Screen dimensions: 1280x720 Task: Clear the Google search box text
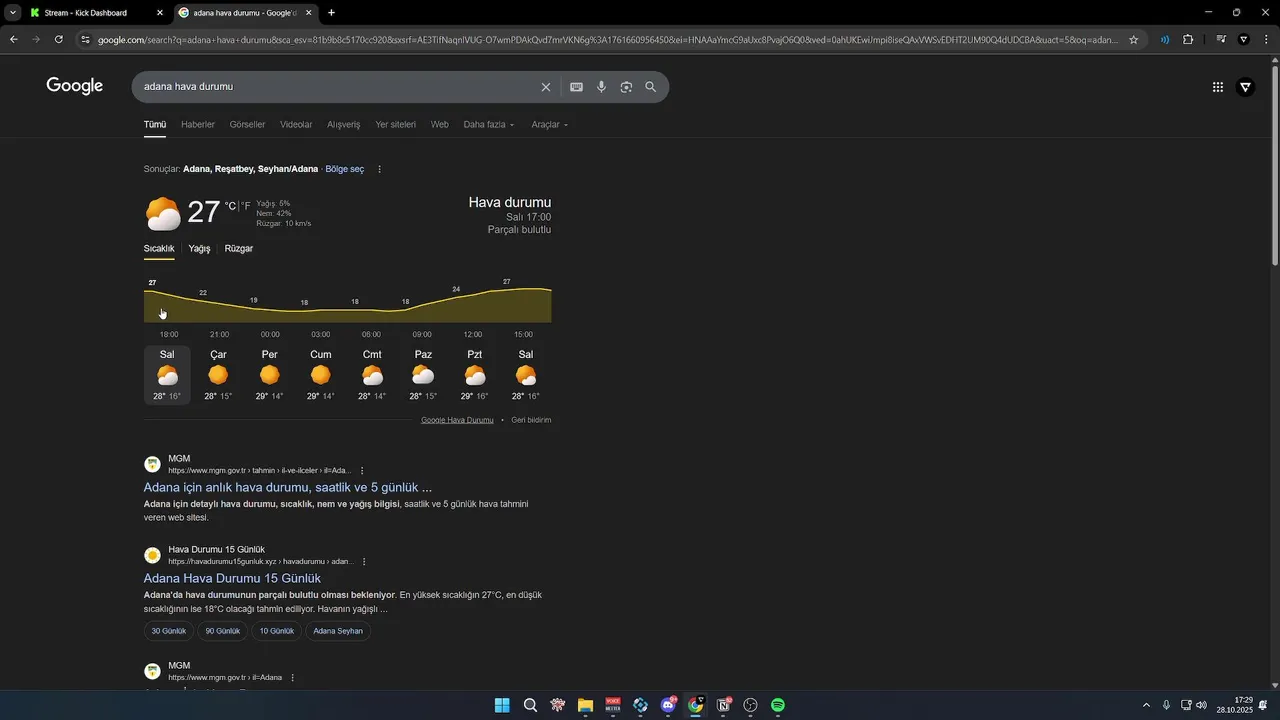click(x=546, y=87)
